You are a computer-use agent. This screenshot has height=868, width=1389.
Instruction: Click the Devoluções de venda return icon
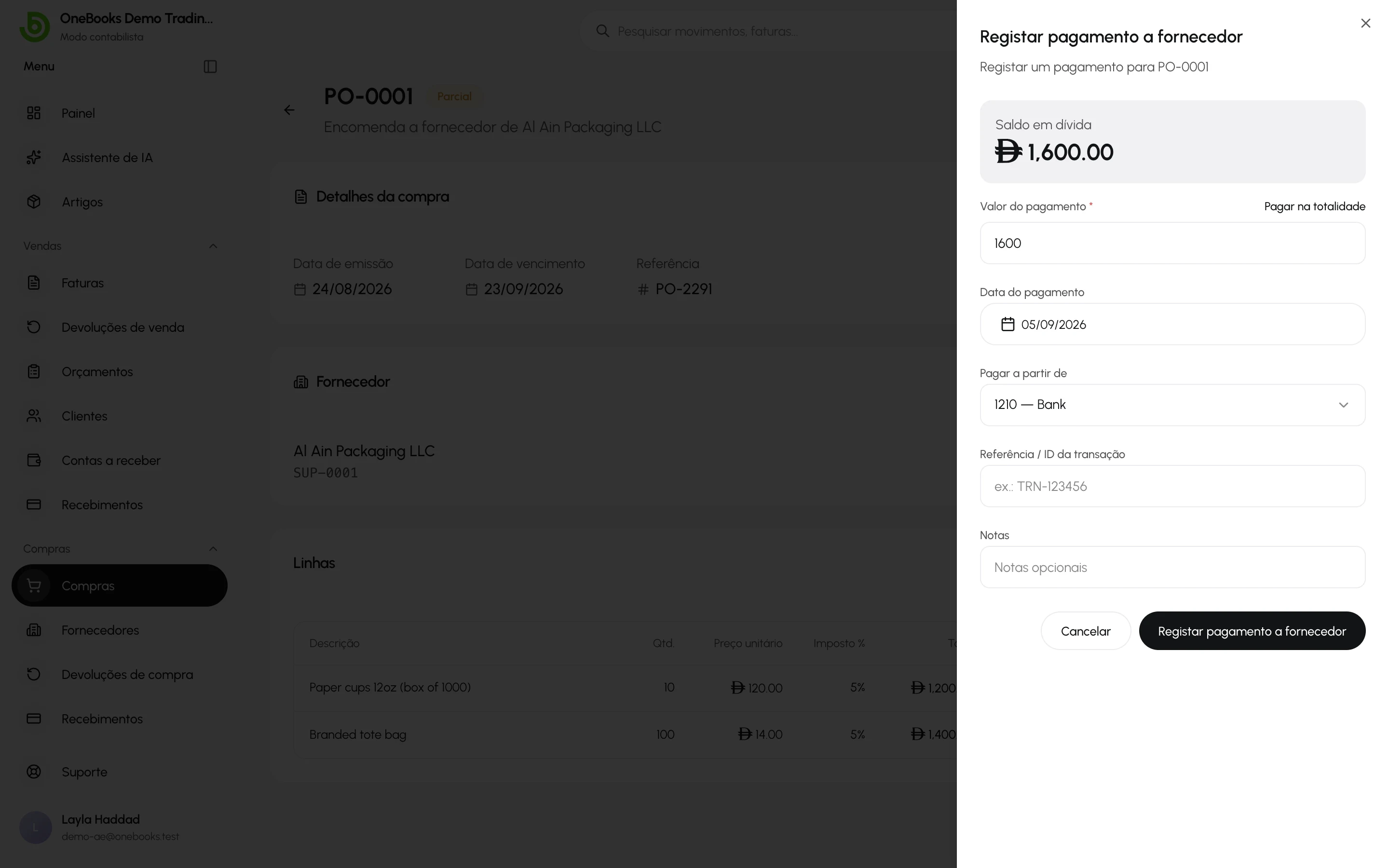point(34,326)
